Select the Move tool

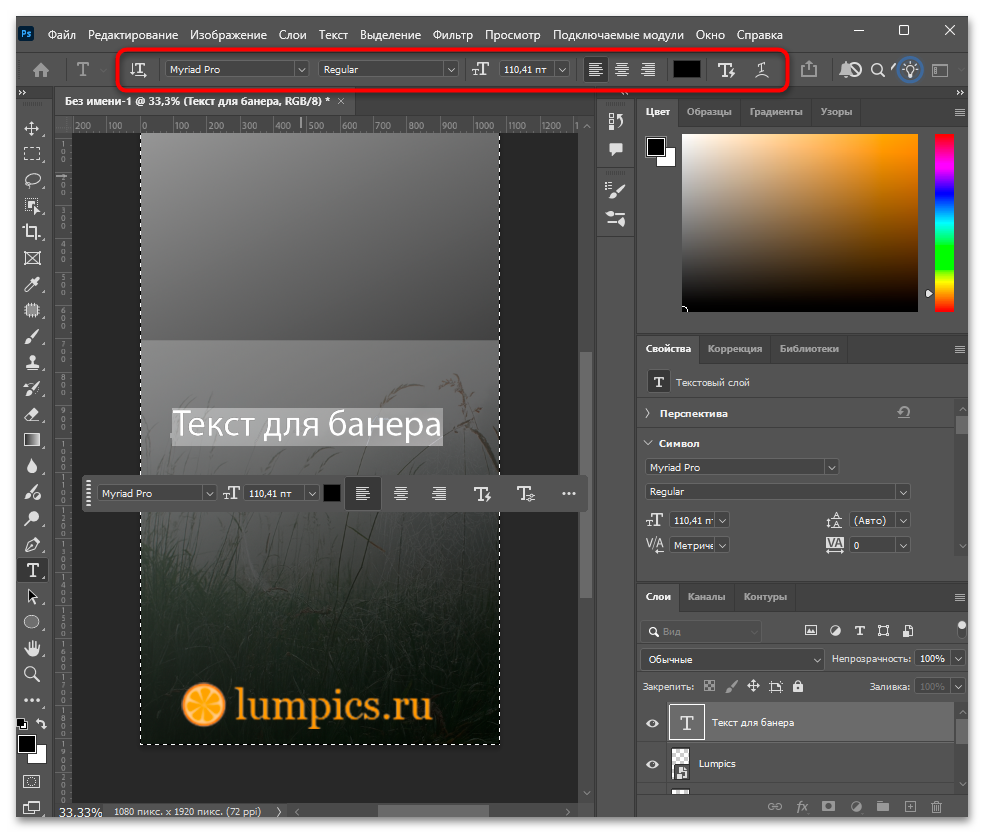coord(32,129)
